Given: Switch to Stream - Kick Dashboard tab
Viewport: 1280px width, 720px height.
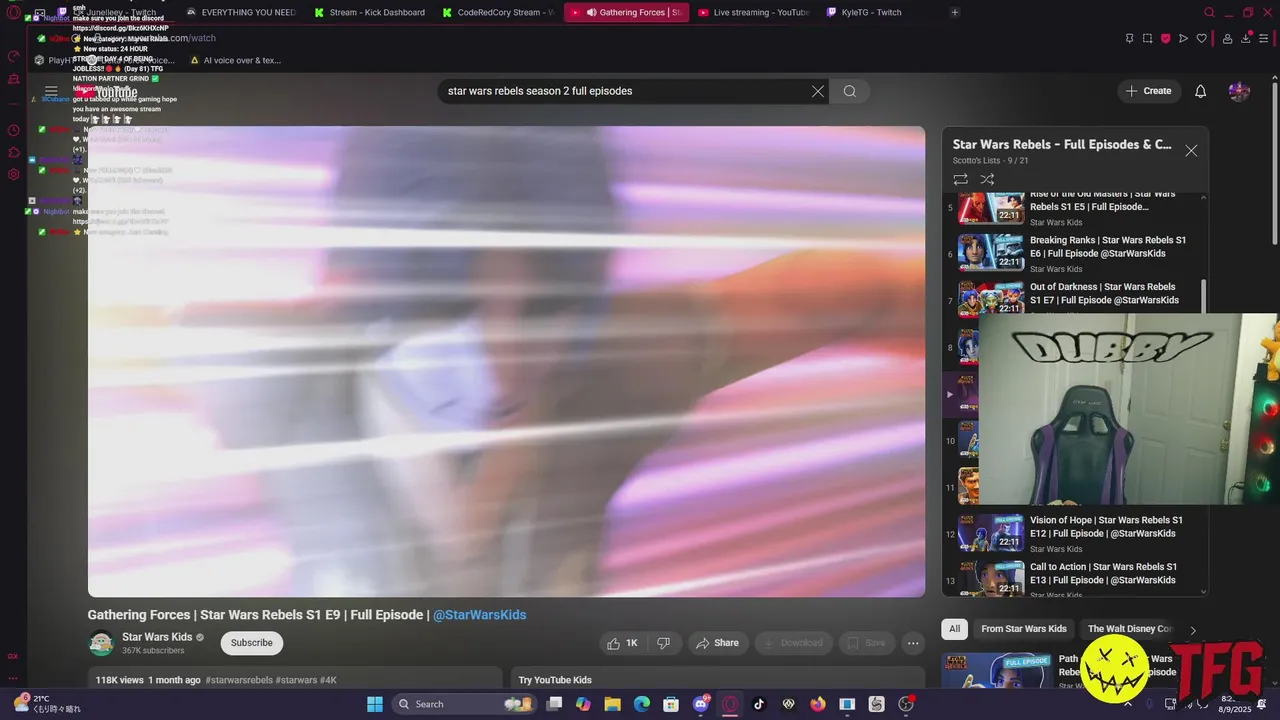Looking at the screenshot, I should click(x=369, y=12).
